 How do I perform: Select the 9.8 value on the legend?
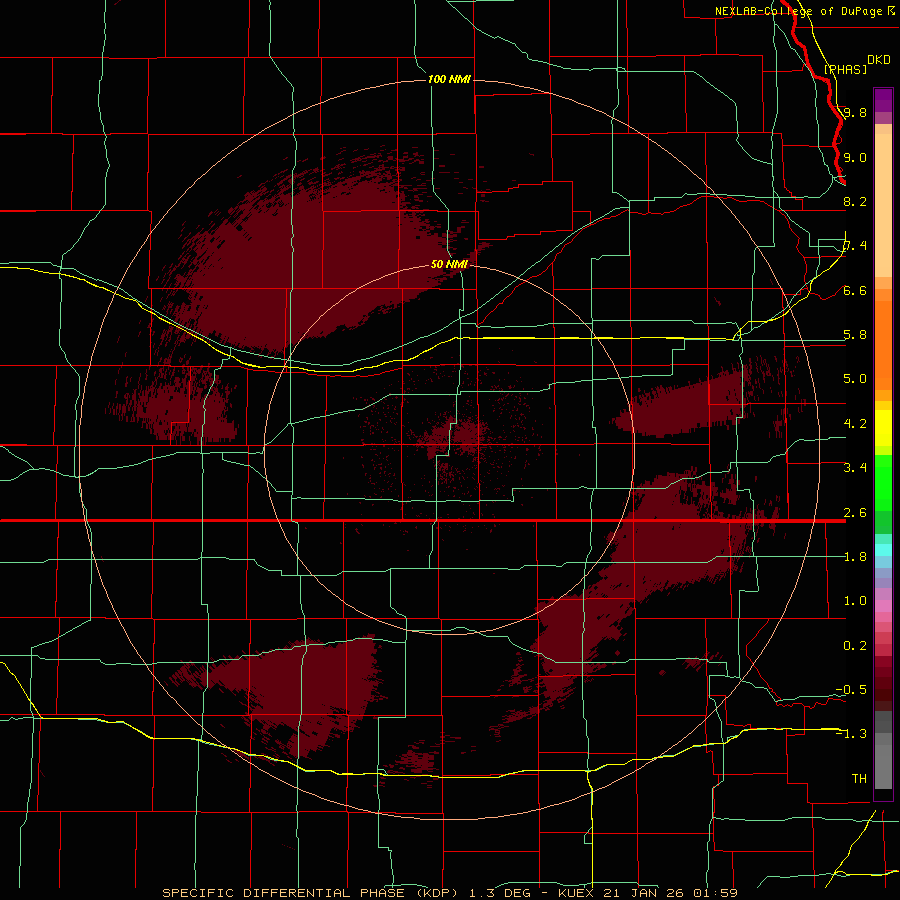[x=855, y=112]
